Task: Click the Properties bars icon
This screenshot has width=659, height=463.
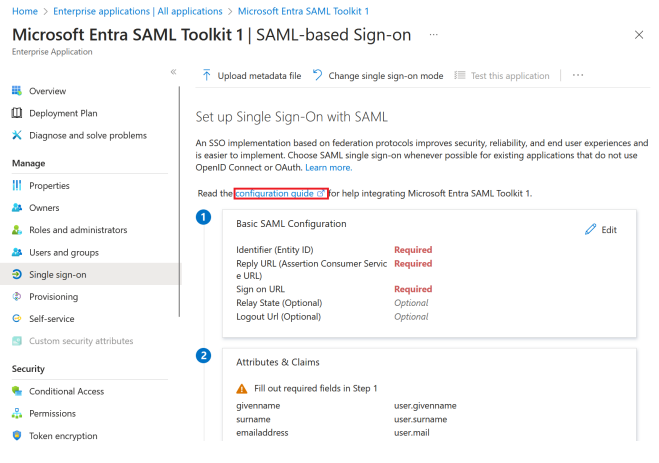Action: pyautogui.click(x=17, y=185)
